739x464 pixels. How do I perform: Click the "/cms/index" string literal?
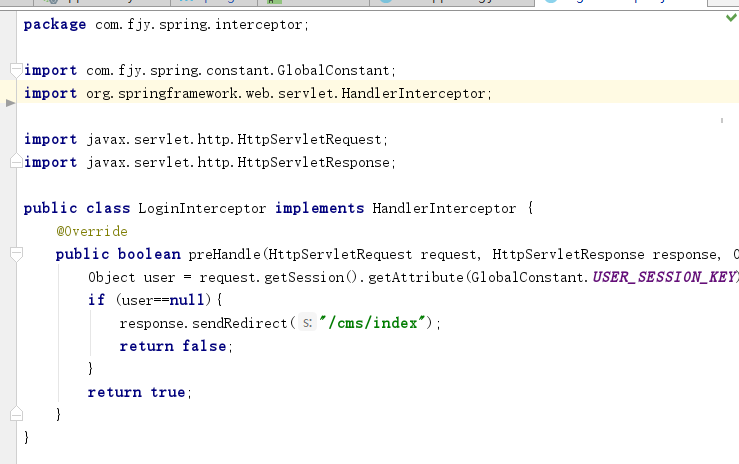(x=374, y=323)
